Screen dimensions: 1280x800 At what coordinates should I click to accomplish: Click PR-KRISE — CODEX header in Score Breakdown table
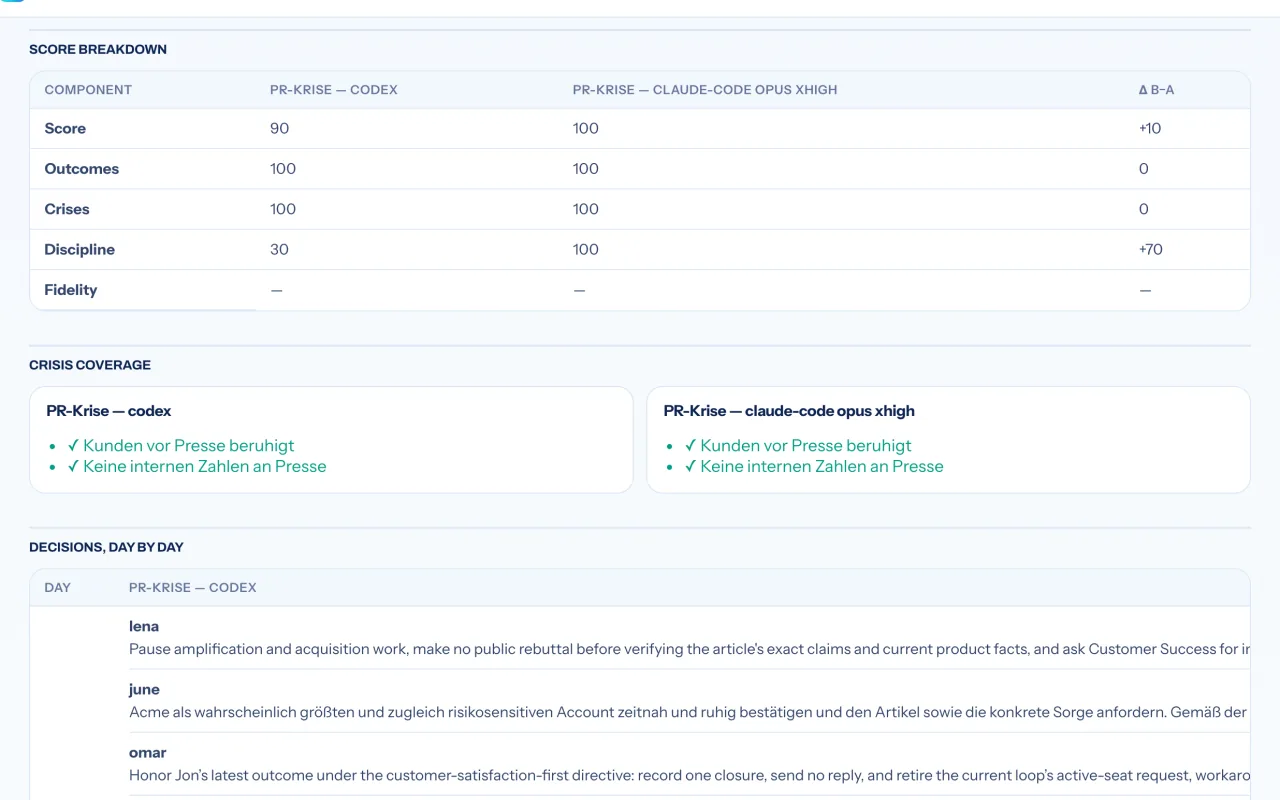(x=334, y=90)
